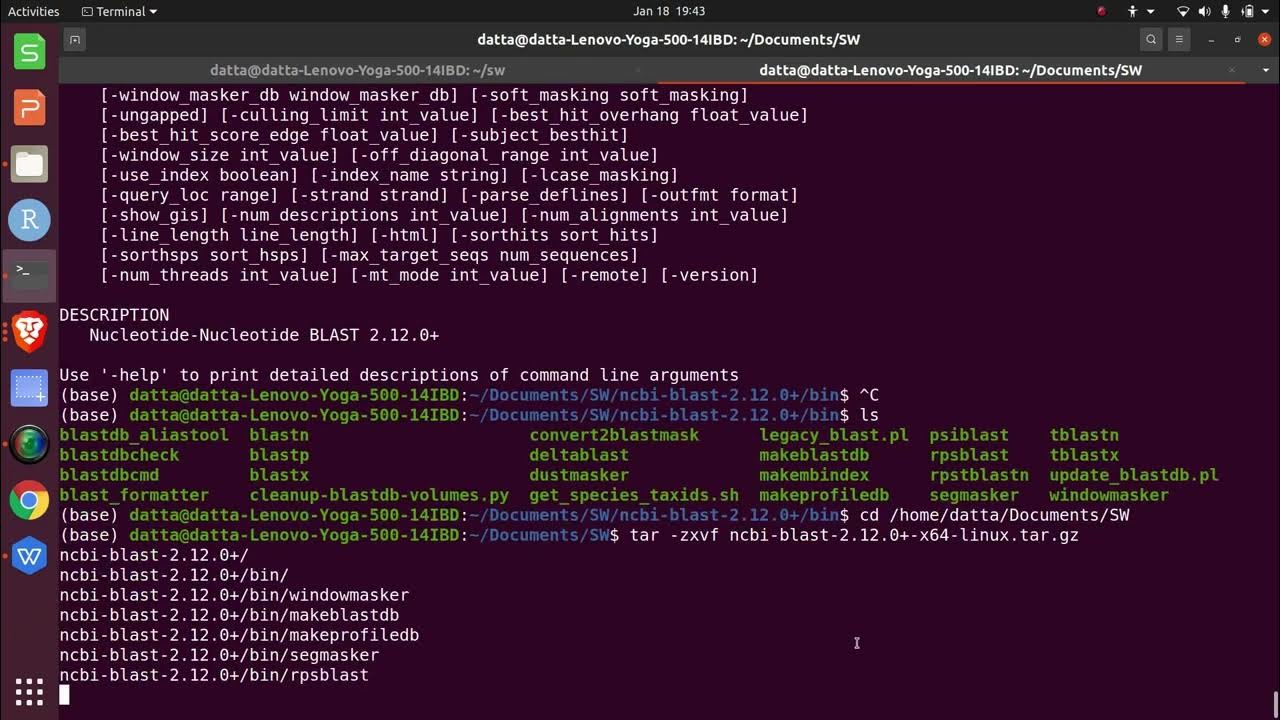Select the Terminal icon in the dock
This screenshot has height=720, width=1280.
click(x=29, y=275)
